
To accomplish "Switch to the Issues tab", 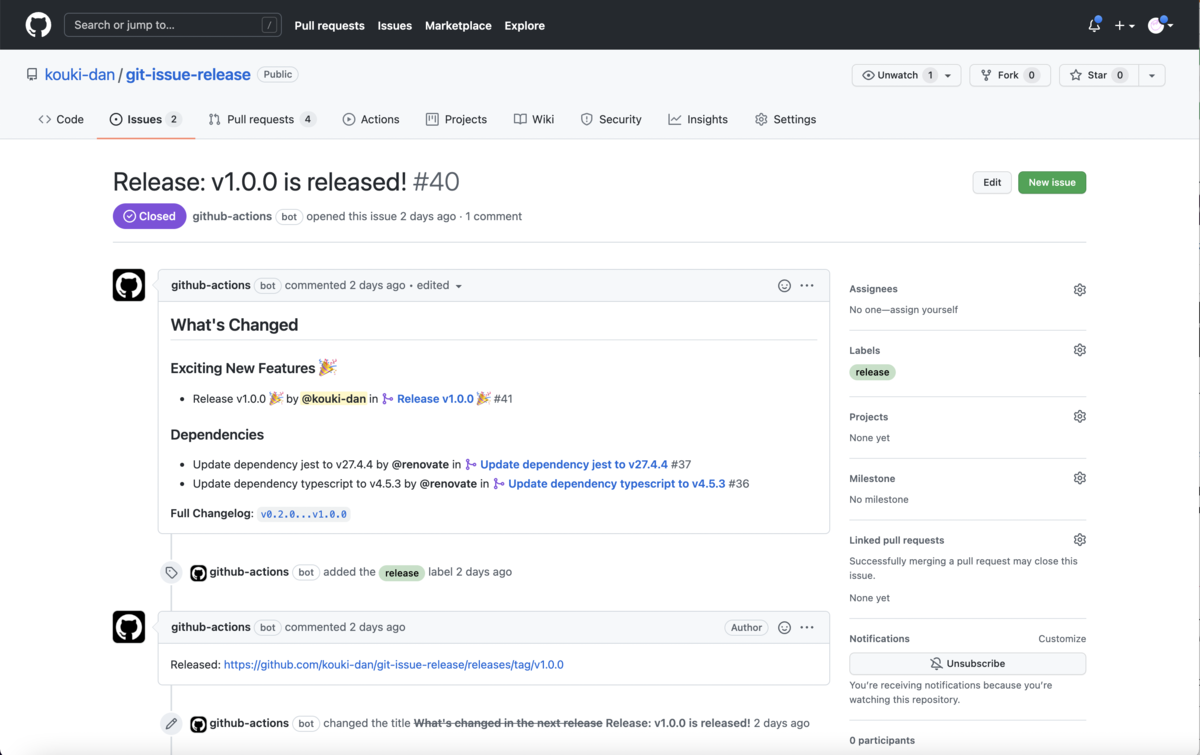I will (x=145, y=119).
